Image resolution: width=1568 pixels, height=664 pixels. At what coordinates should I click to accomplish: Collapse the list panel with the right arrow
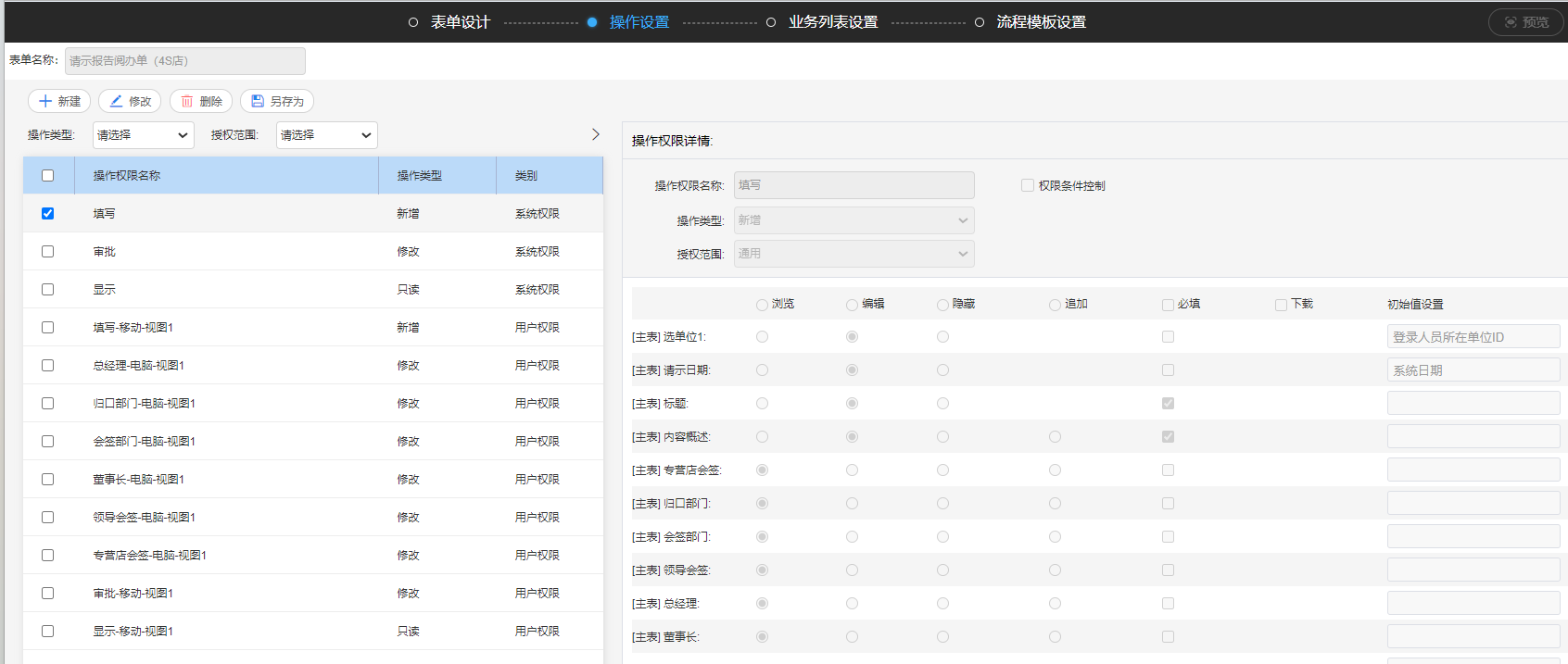[x=595, y=134]
